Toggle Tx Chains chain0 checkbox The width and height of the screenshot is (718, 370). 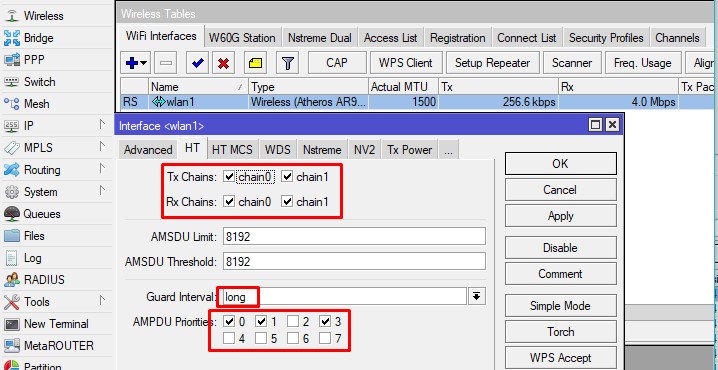click(229, 176)
